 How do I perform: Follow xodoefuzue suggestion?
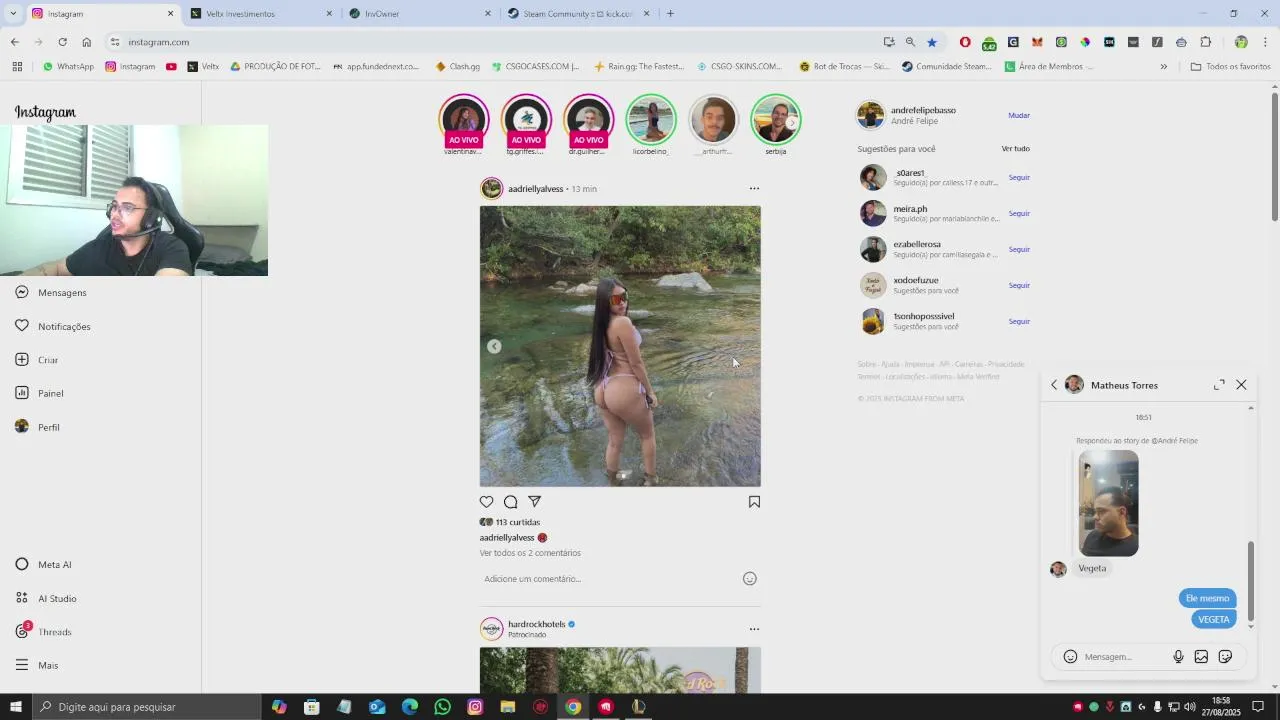(x=1019, y=285)
